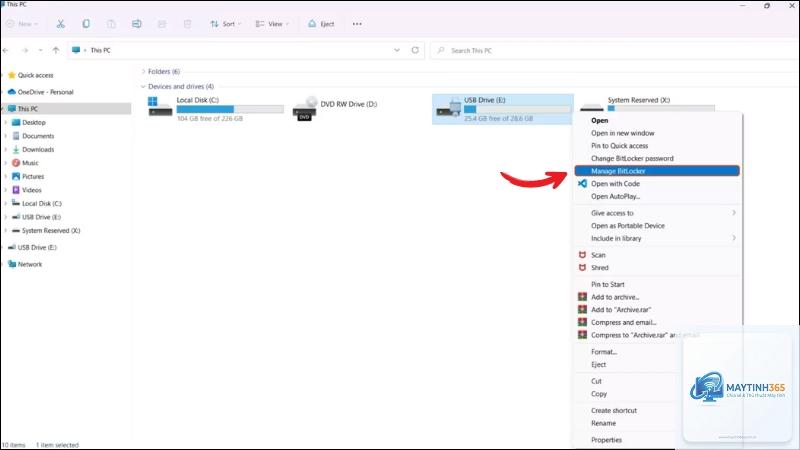
Task: Click the Delete trash icon in toolbar
Action: [x=187, y=24]
